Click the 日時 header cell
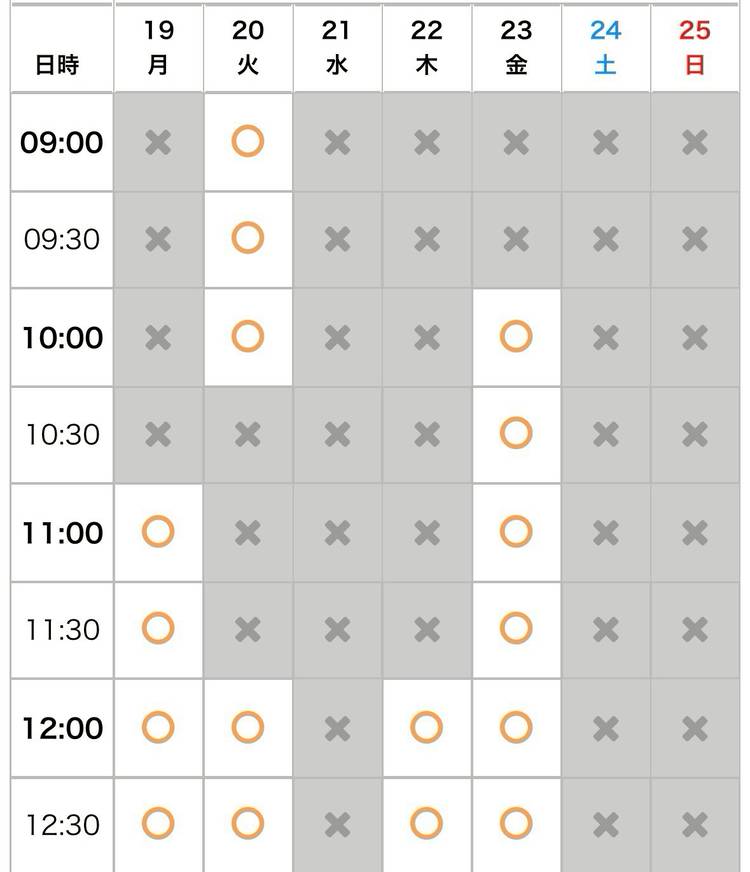This screenshot has height=872, width=750. pos(57,65)
